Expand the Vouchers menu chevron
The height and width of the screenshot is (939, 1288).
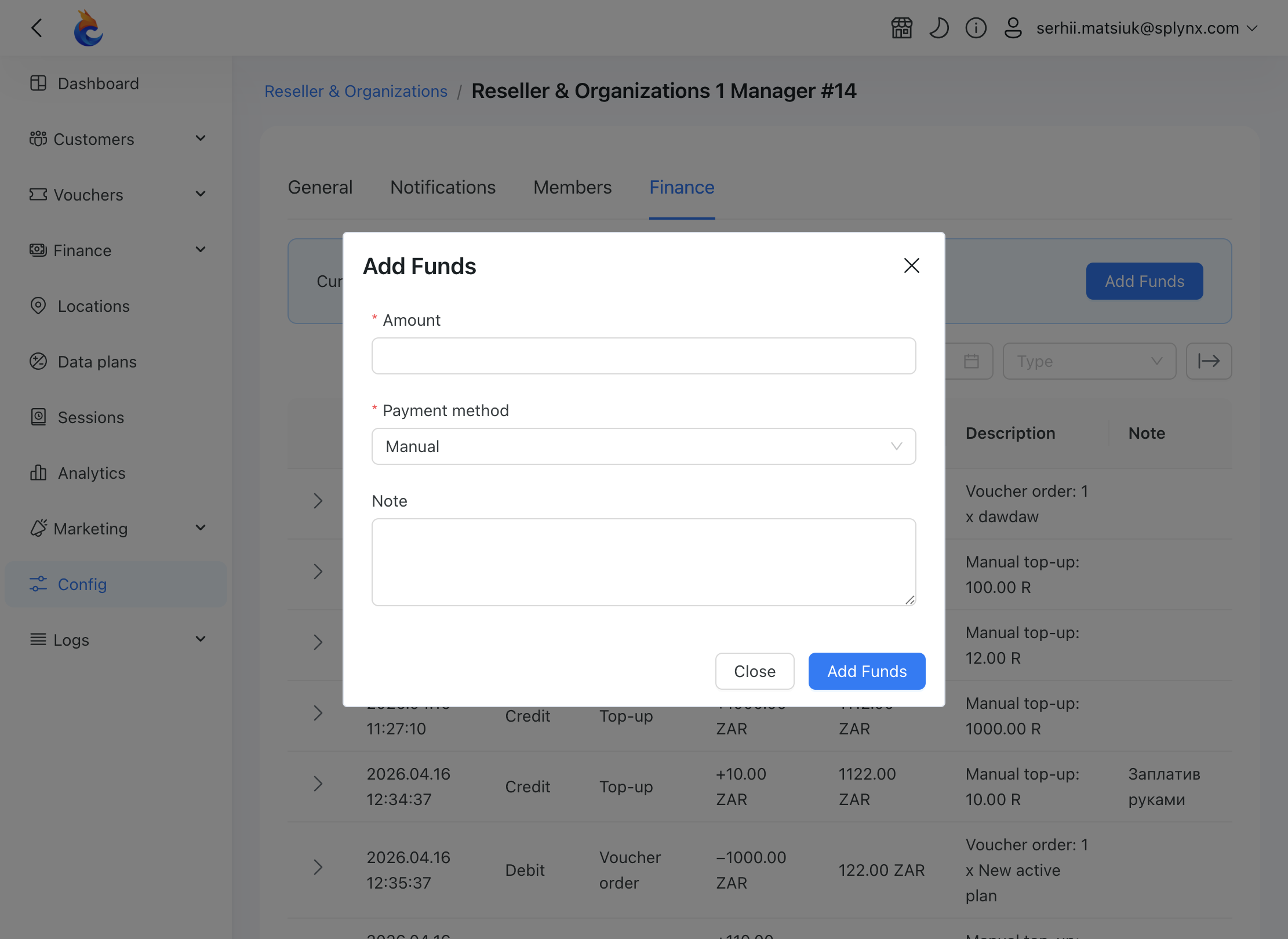[201, 194]
